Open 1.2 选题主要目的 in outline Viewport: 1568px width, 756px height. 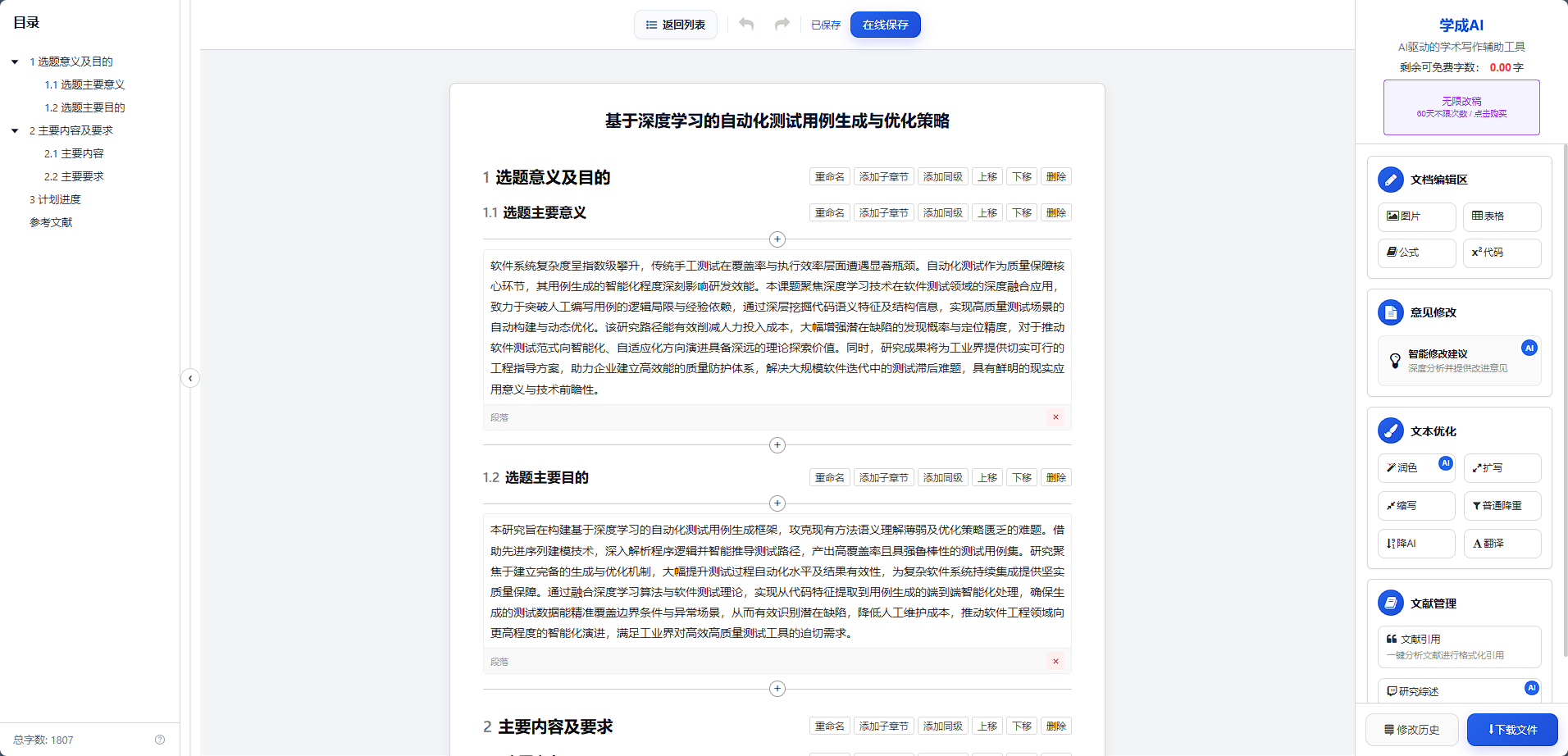[84, 107]
